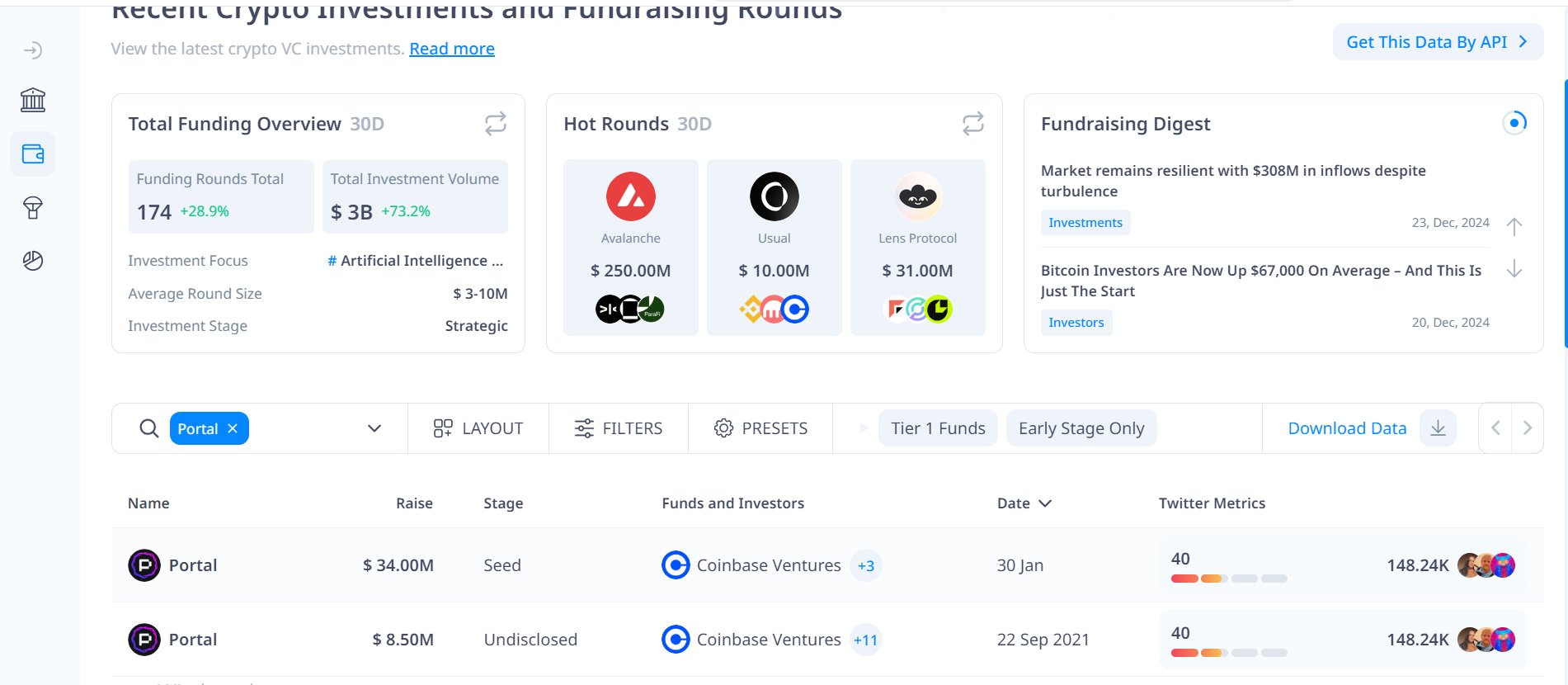The width and height of the screenshot is (1568, 685).
Task: Click the Artificial Intelligence investment focus tag
Action: [x=416, y=261]
